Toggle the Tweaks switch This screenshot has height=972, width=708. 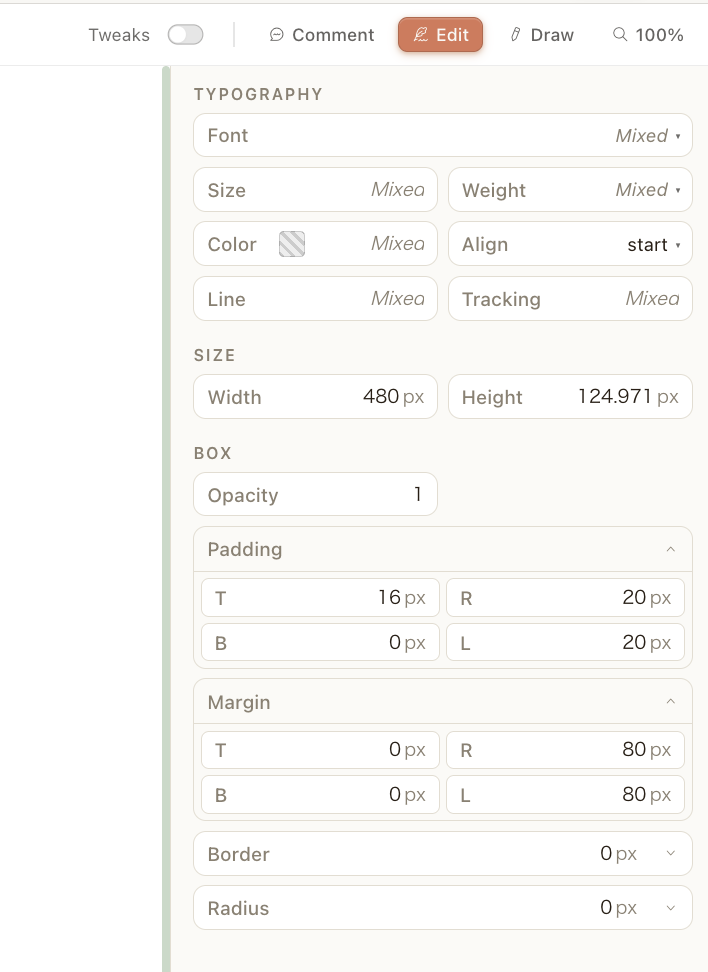click(x=185, y=35)
